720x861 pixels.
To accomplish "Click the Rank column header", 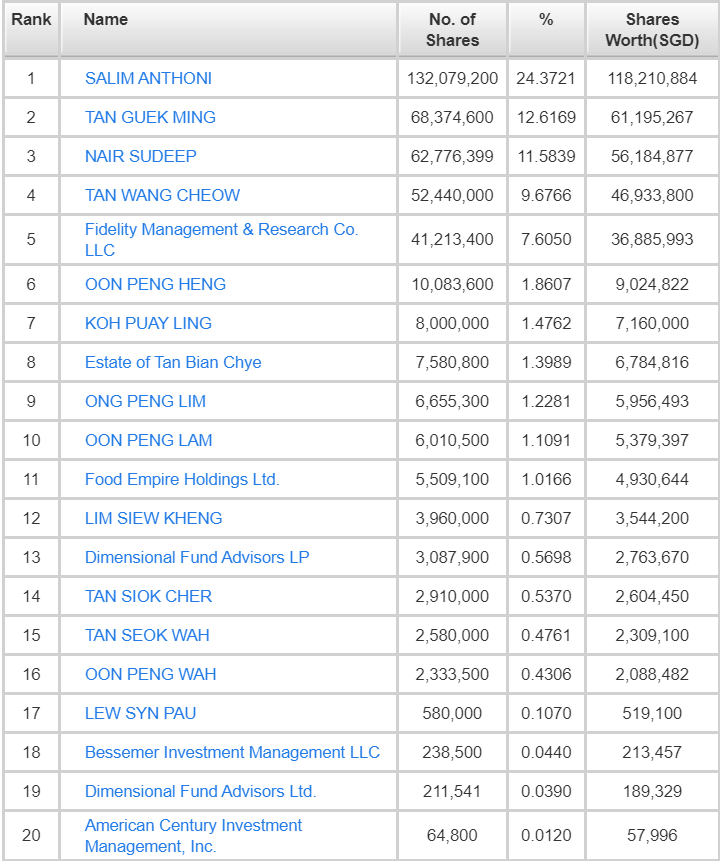I will pyautogui.click(x=31, y=19).
